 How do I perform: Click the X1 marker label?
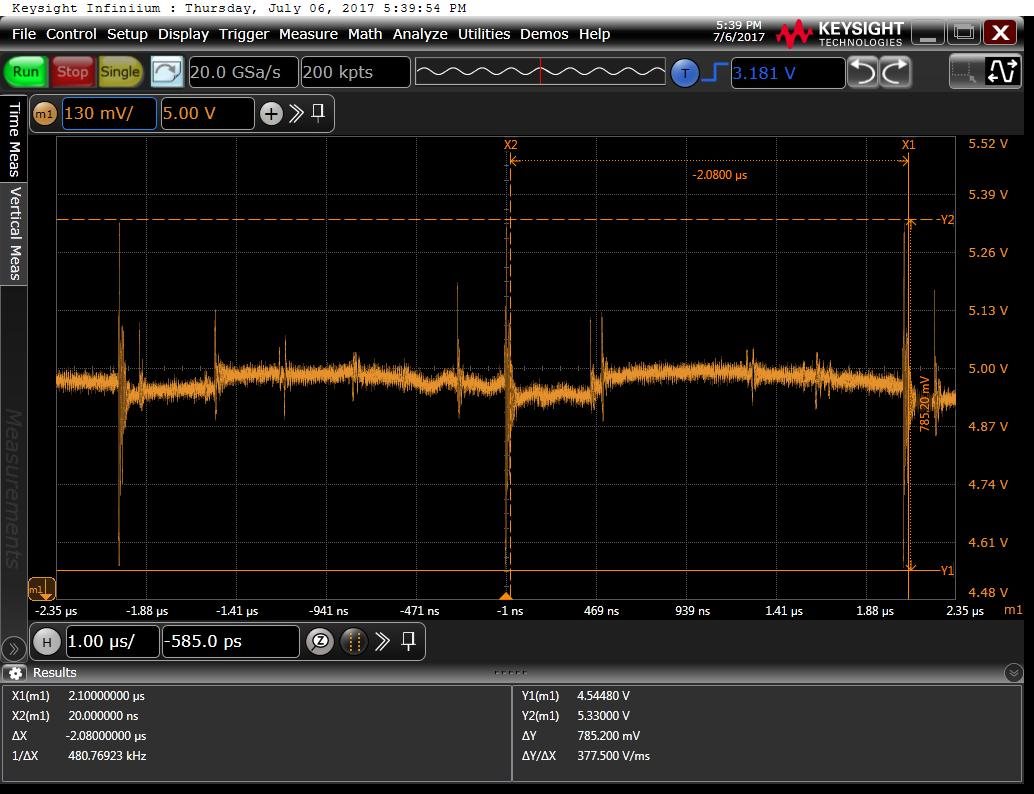point(908,144)
